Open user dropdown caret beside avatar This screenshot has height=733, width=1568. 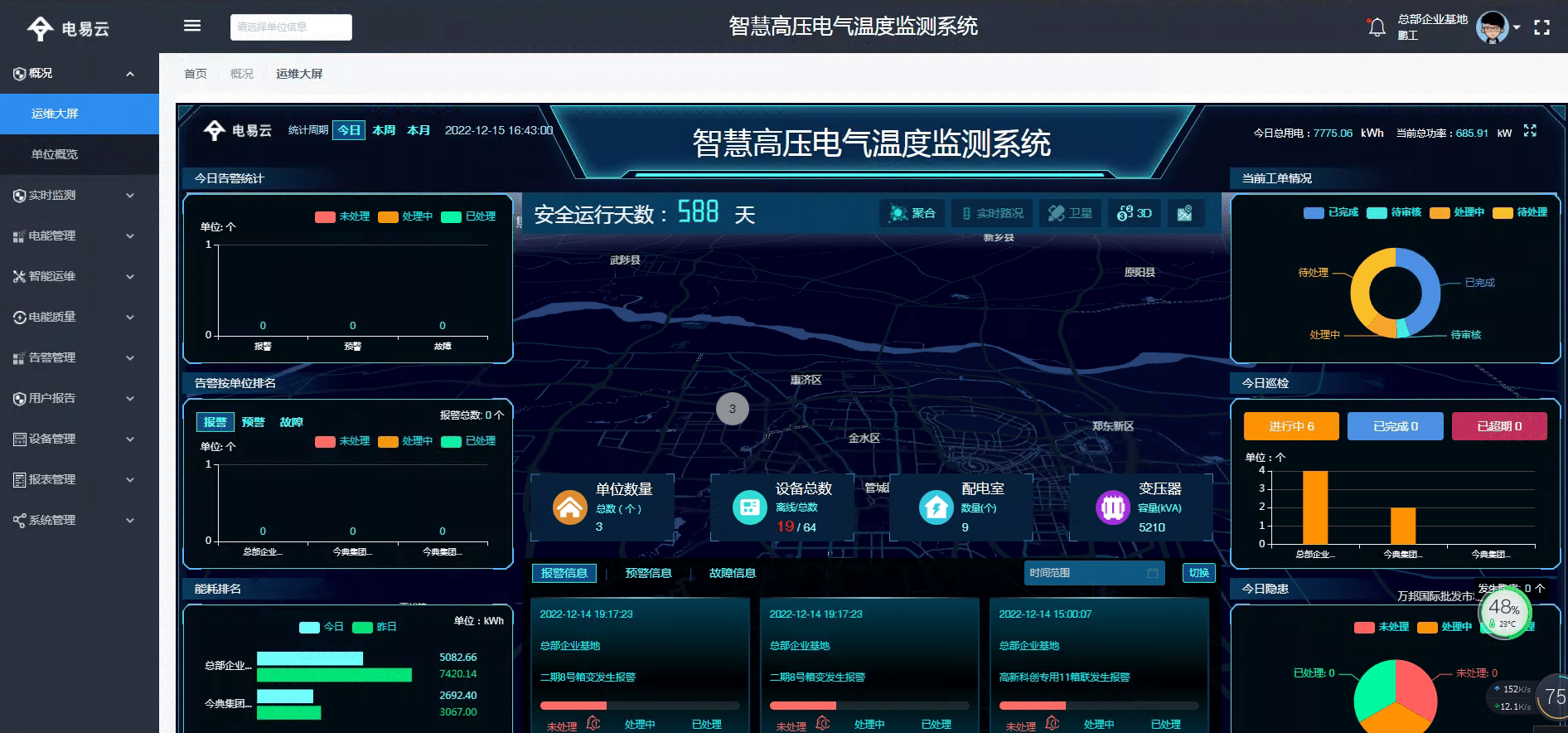point(1517,27)
